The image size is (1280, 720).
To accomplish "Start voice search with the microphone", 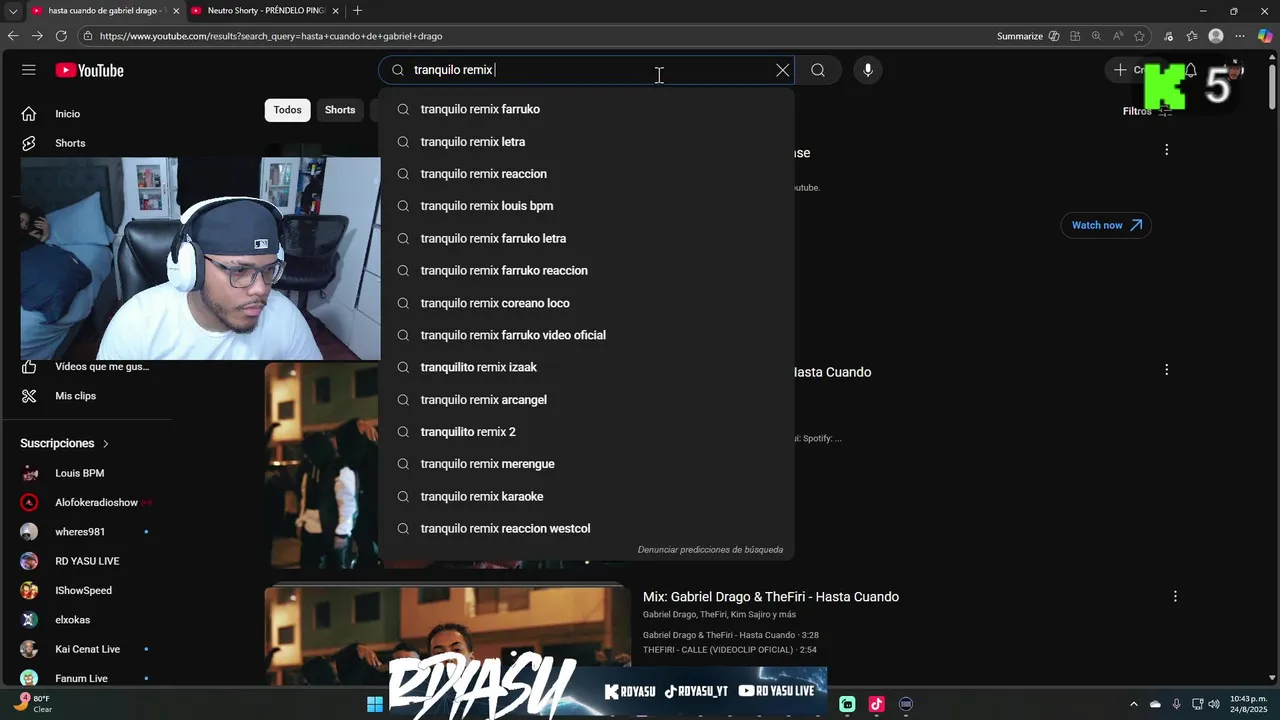I will [x=868, y=70].
